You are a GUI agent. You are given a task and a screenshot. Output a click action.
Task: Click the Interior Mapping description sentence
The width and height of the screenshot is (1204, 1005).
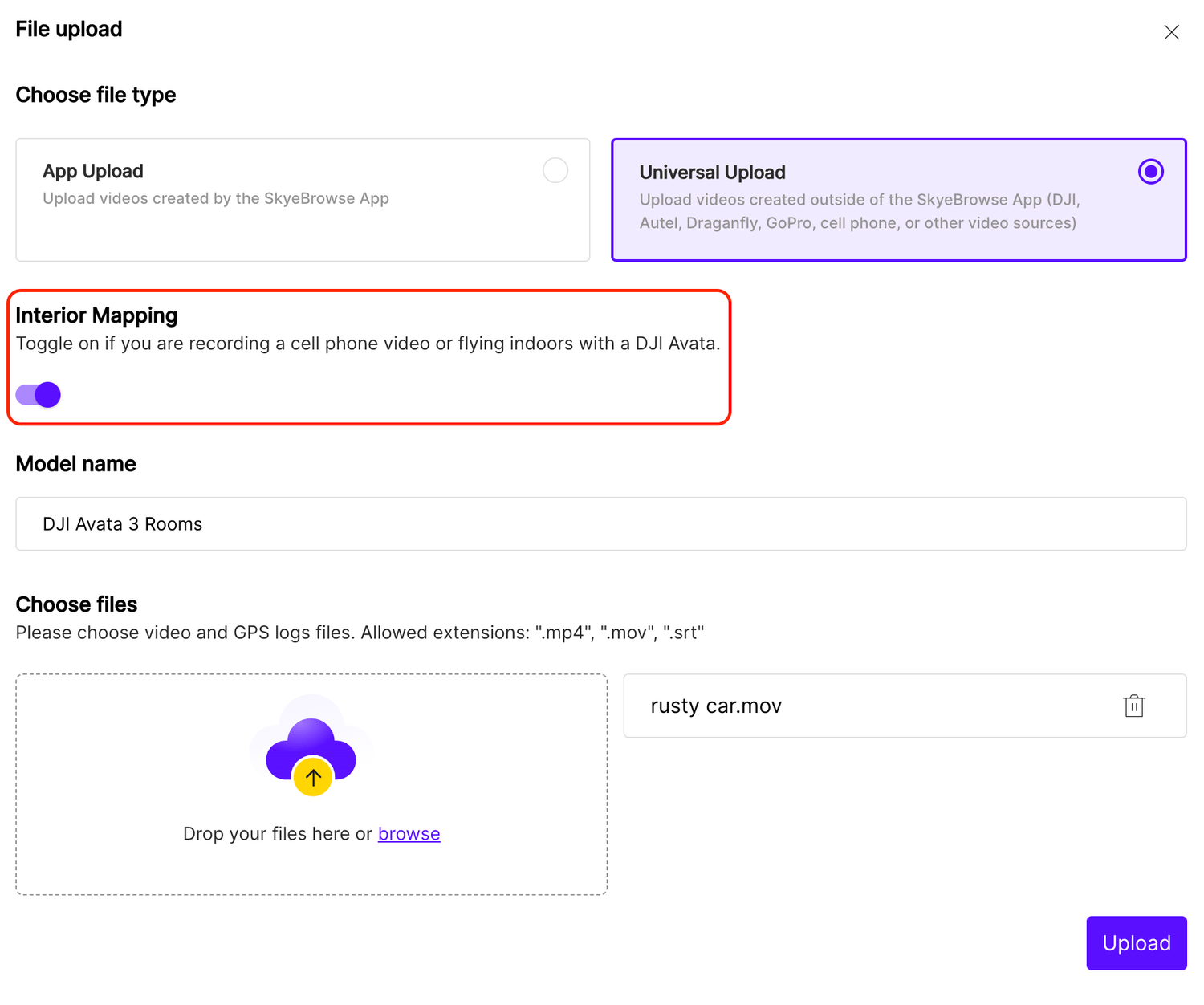(x=368, y=344)
